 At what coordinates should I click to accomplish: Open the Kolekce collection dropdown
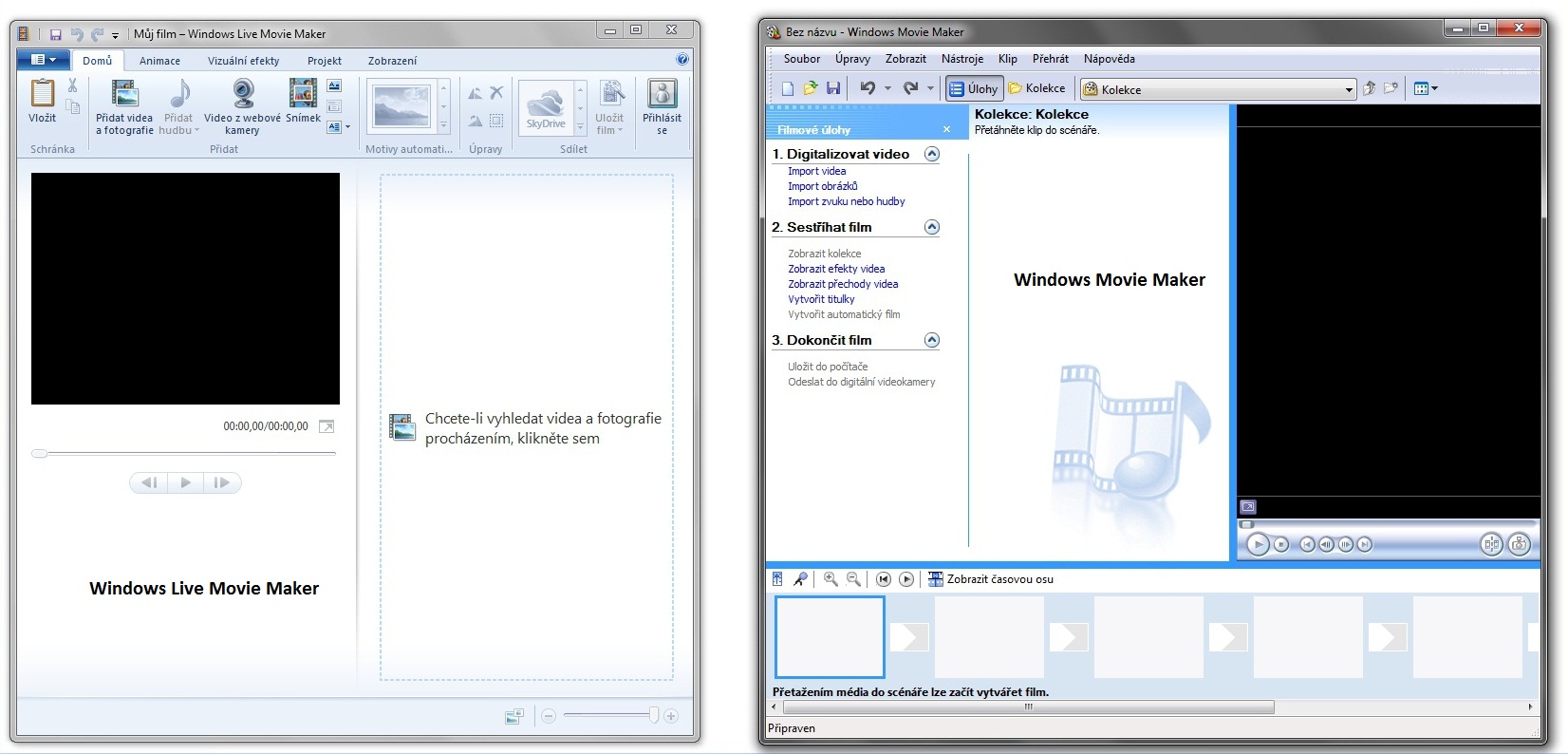click(1349, 90)
